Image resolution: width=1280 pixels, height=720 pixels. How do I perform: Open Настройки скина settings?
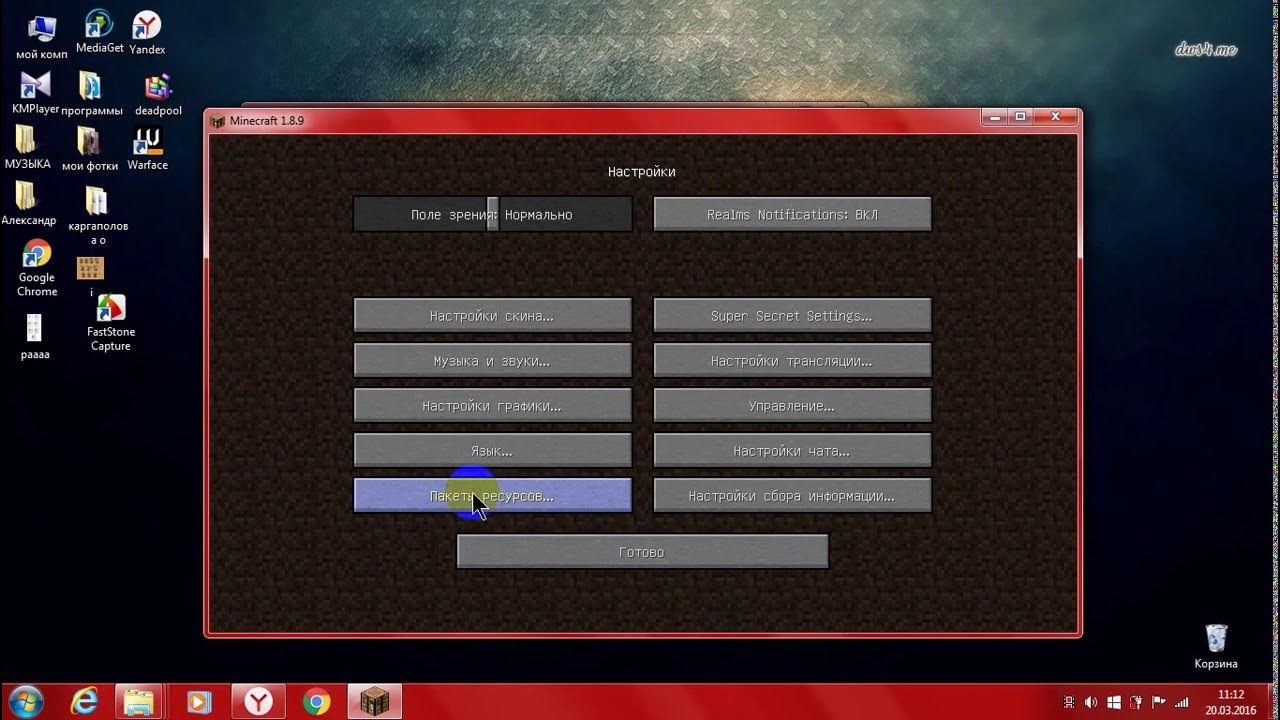(x=492, y=315)
